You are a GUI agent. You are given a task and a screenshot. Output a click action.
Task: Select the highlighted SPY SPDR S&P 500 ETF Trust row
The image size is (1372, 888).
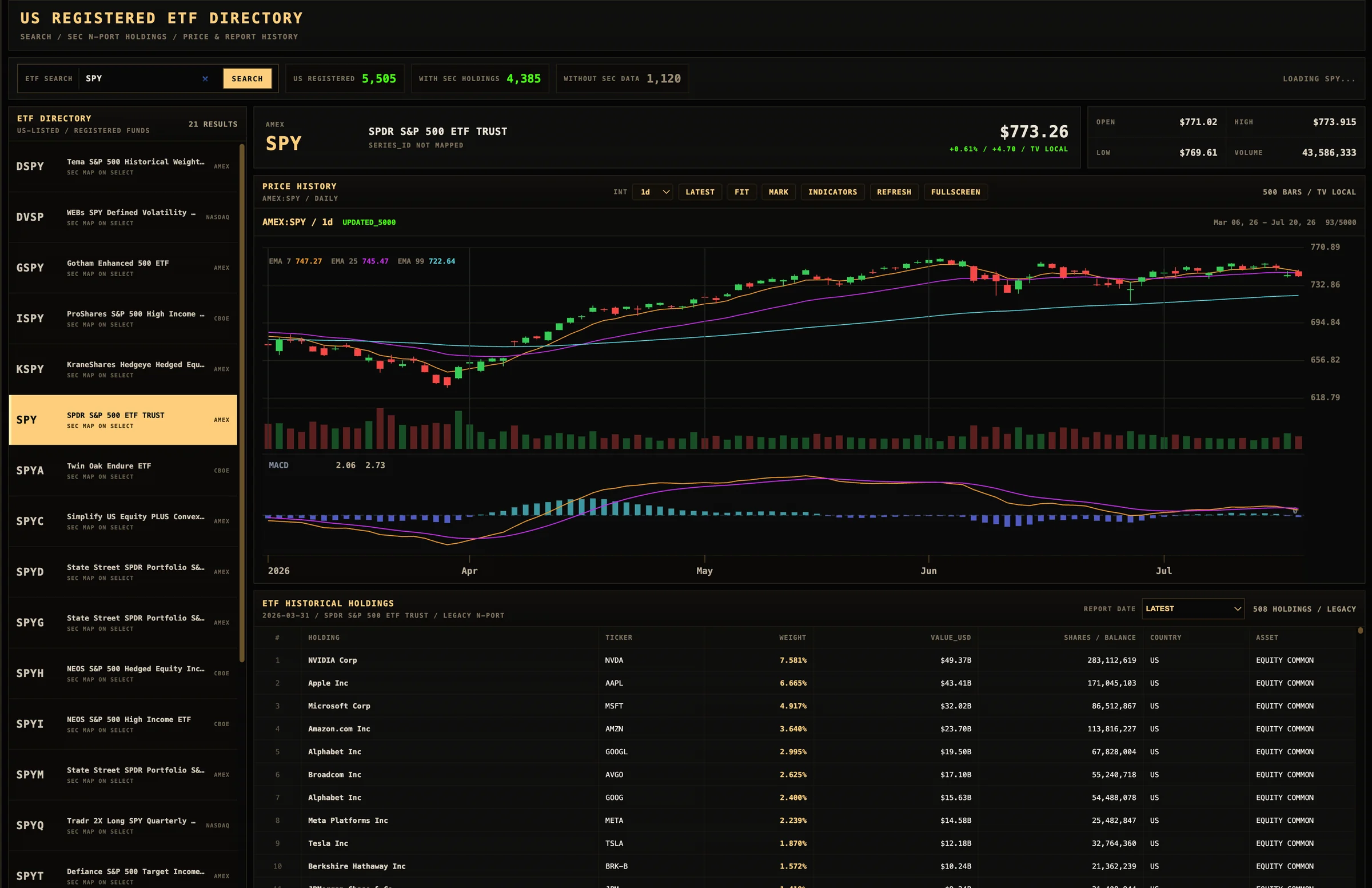[123, 420]
